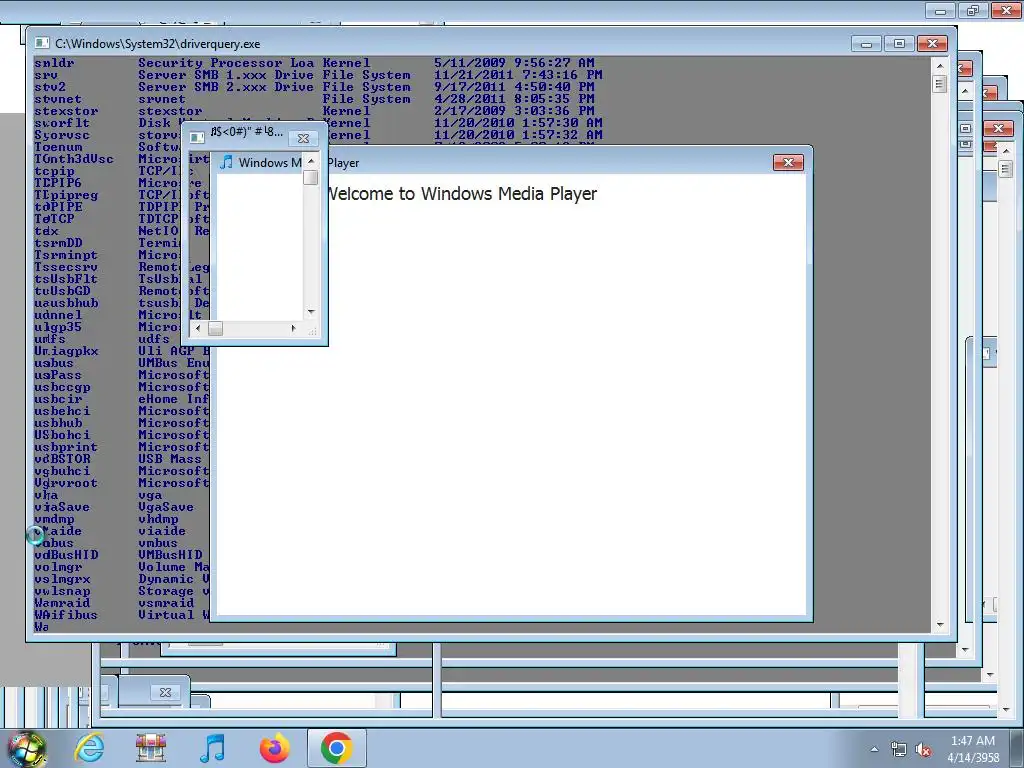Click vertical scrollbar thumb in small window
The height and width of the screenshot is (768, 1024).
(311, 178)
